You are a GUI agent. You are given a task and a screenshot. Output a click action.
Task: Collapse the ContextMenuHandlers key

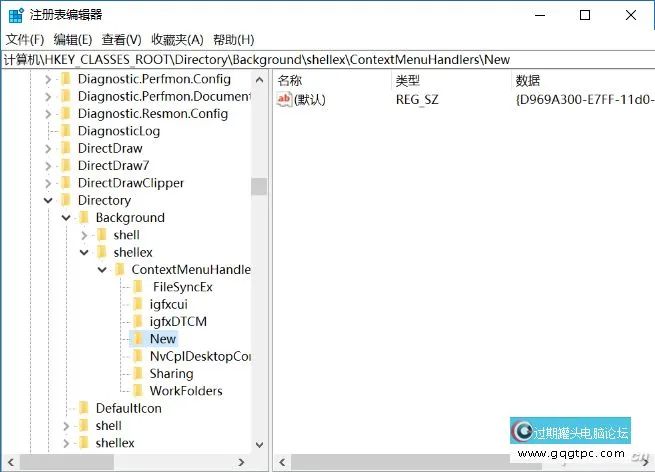pyautogui.click(x=102, y=270)
